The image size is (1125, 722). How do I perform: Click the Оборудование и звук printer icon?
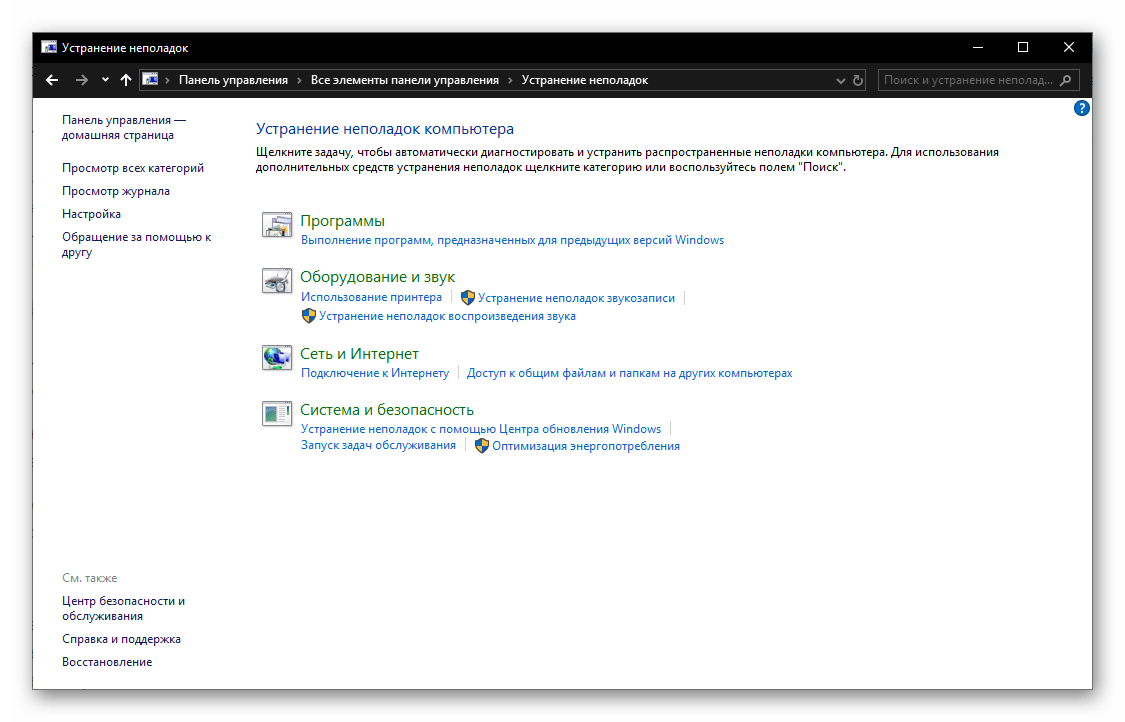click(x=277, y=282)
